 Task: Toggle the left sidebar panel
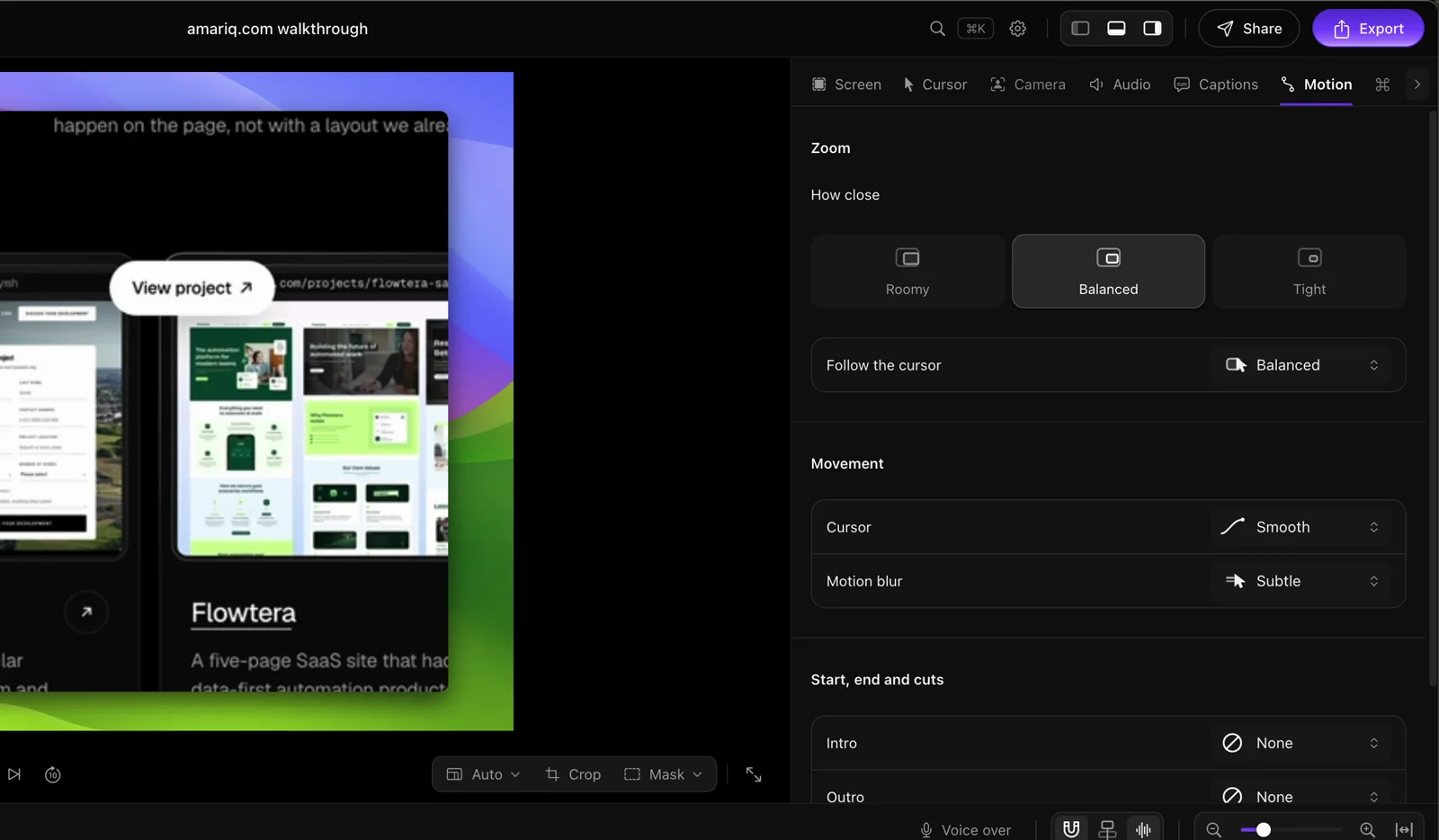coord(1080,29)
